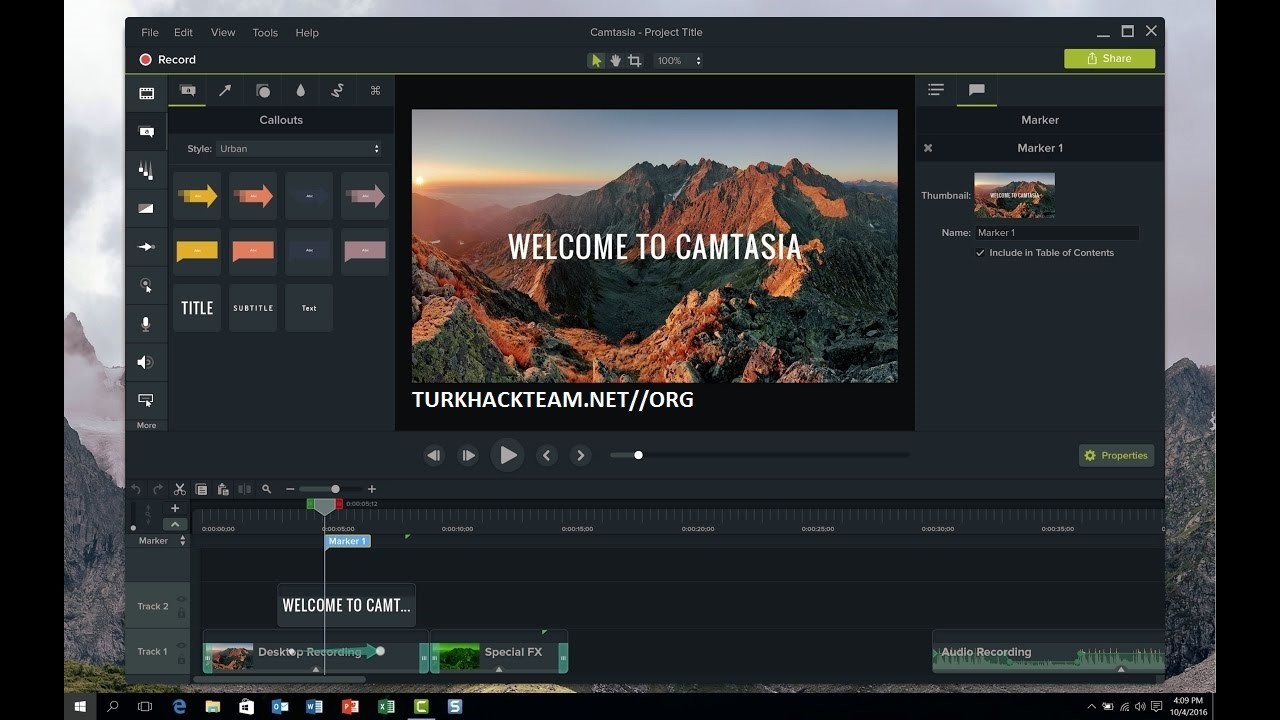Copy the selected timeline media

(x=201, y=489)
